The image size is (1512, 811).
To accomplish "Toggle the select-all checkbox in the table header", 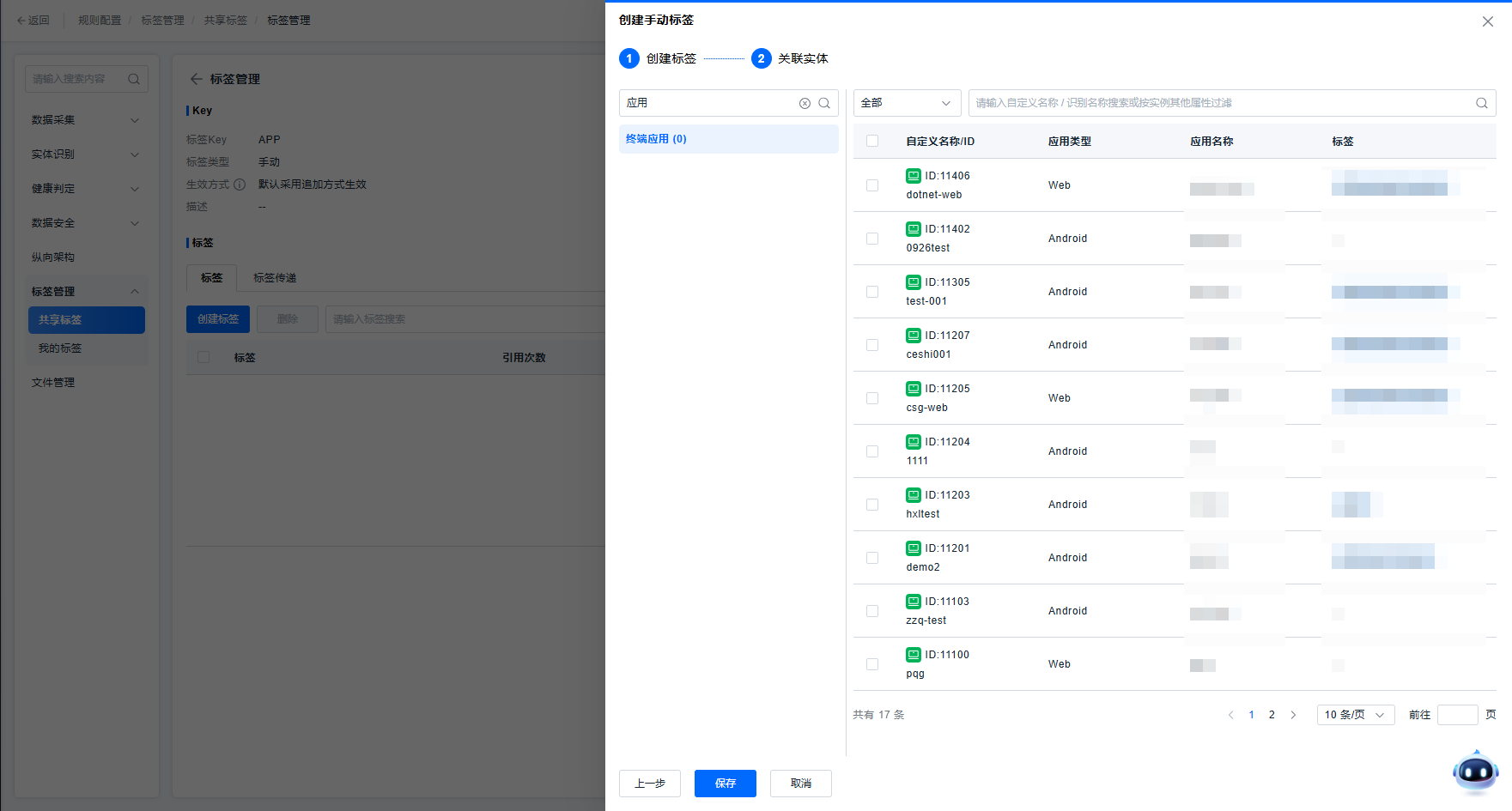I will [872, 141].
